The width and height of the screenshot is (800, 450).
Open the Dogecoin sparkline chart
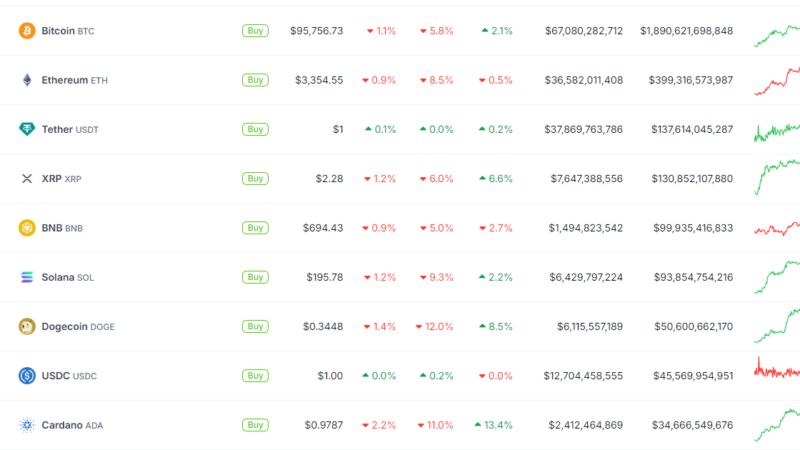pos(777,325)
